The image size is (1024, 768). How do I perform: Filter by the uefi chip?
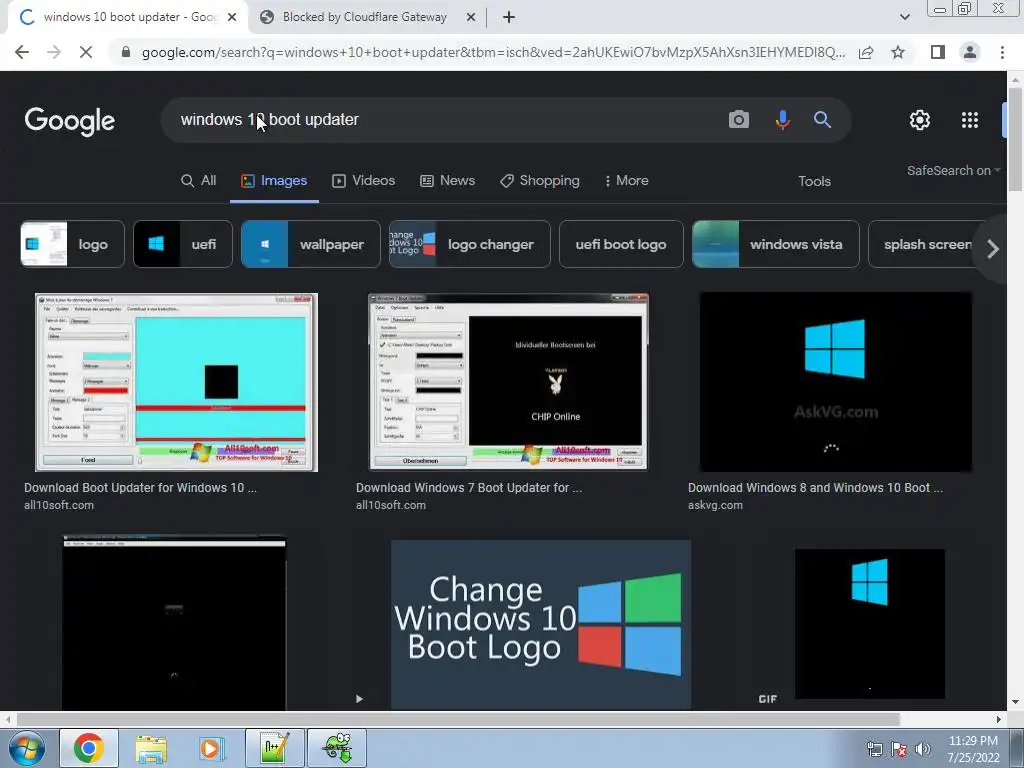pyautogui.click(x=183, y=244)
